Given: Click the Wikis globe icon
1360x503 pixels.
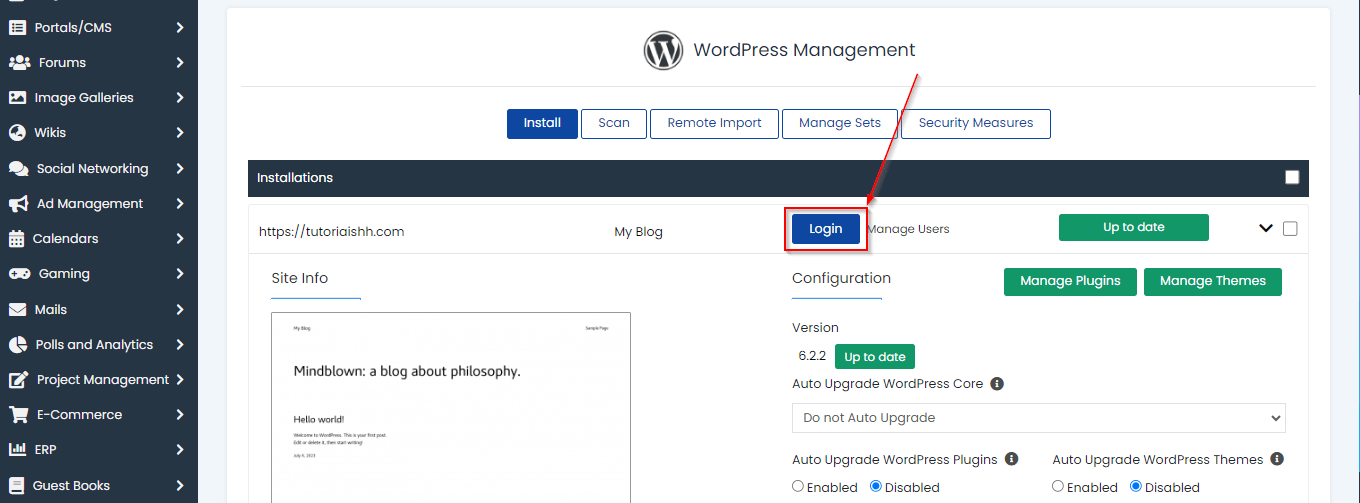Looking at the screenshot, I should click(17, 133).
